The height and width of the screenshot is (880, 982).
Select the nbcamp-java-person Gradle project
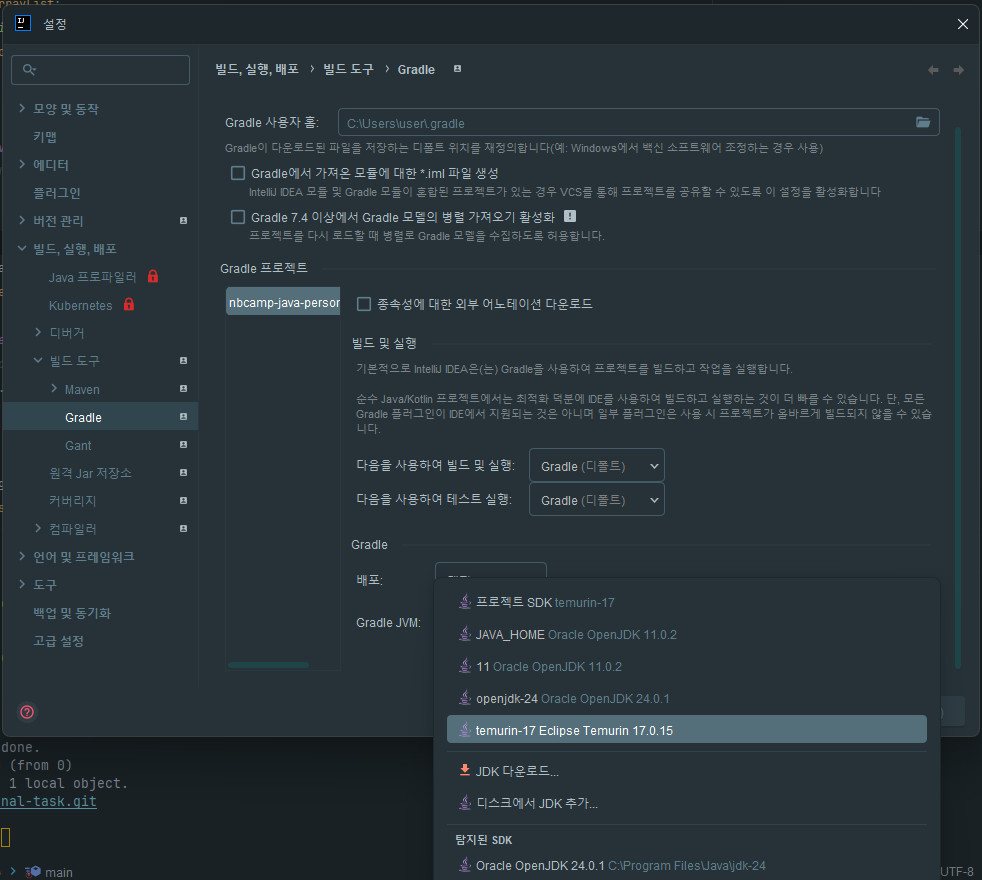(283, 302)
